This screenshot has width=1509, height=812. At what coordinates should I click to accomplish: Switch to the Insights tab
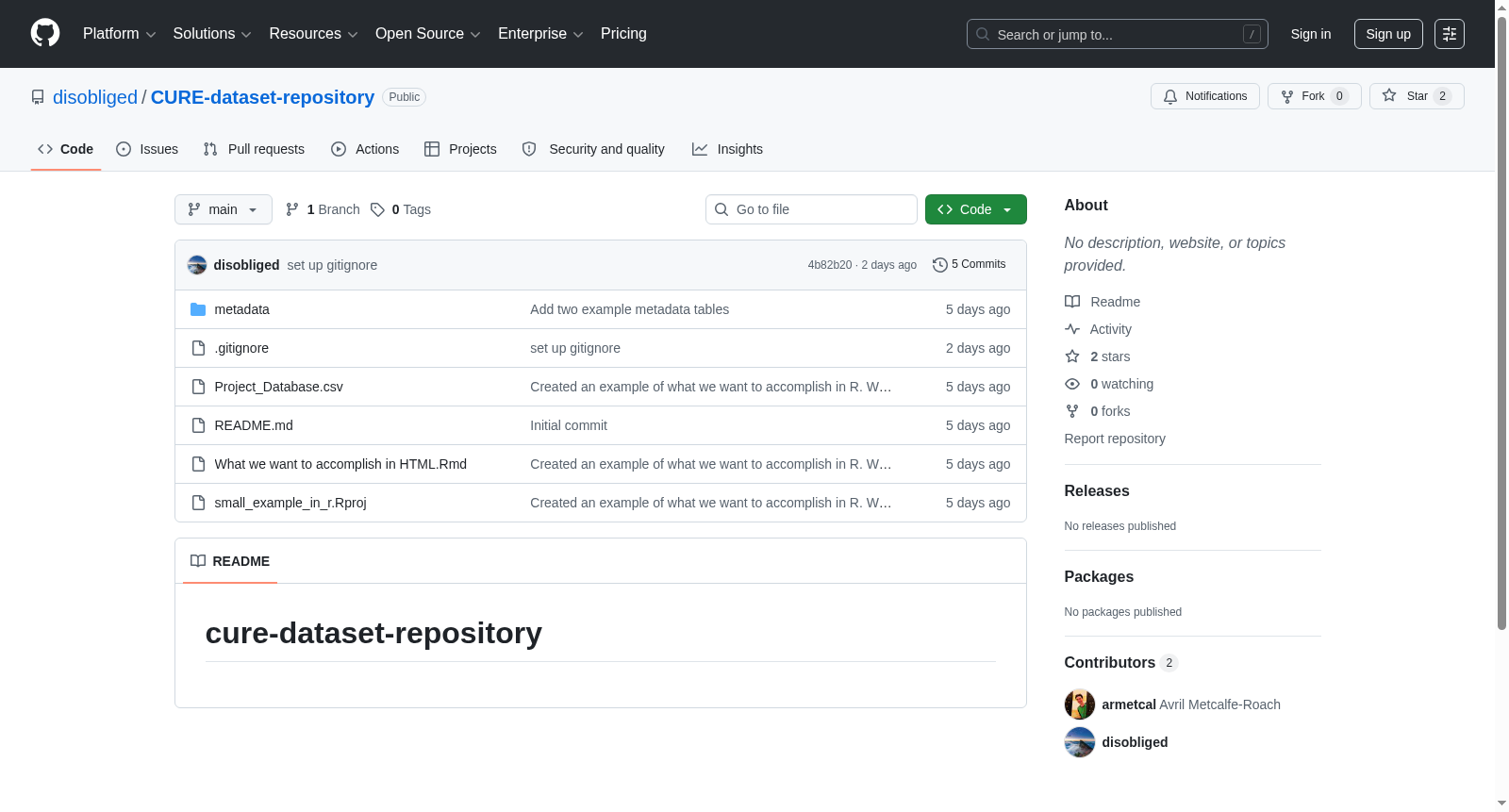pos(727,149)
